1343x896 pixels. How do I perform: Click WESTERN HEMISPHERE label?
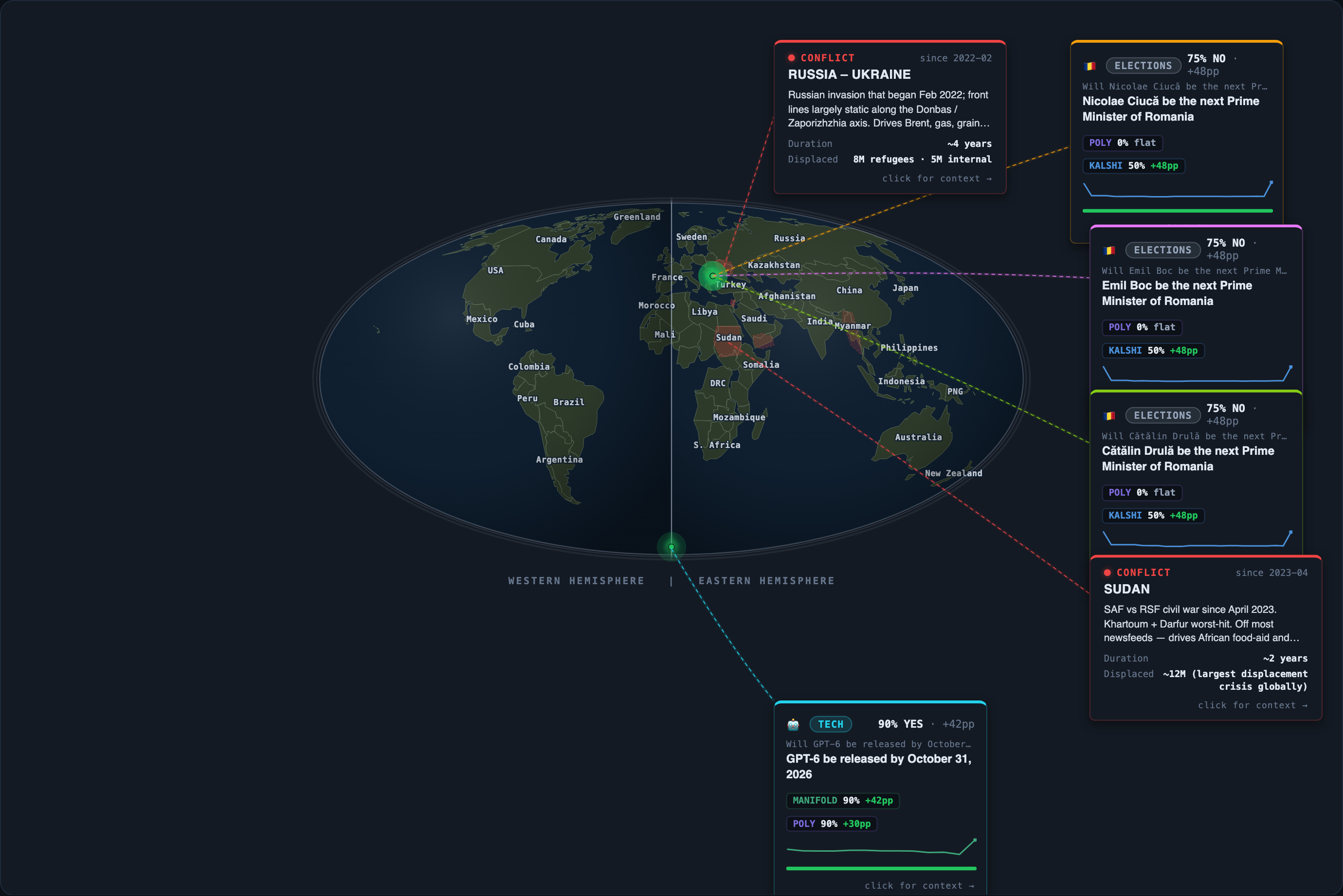point(576,581)
